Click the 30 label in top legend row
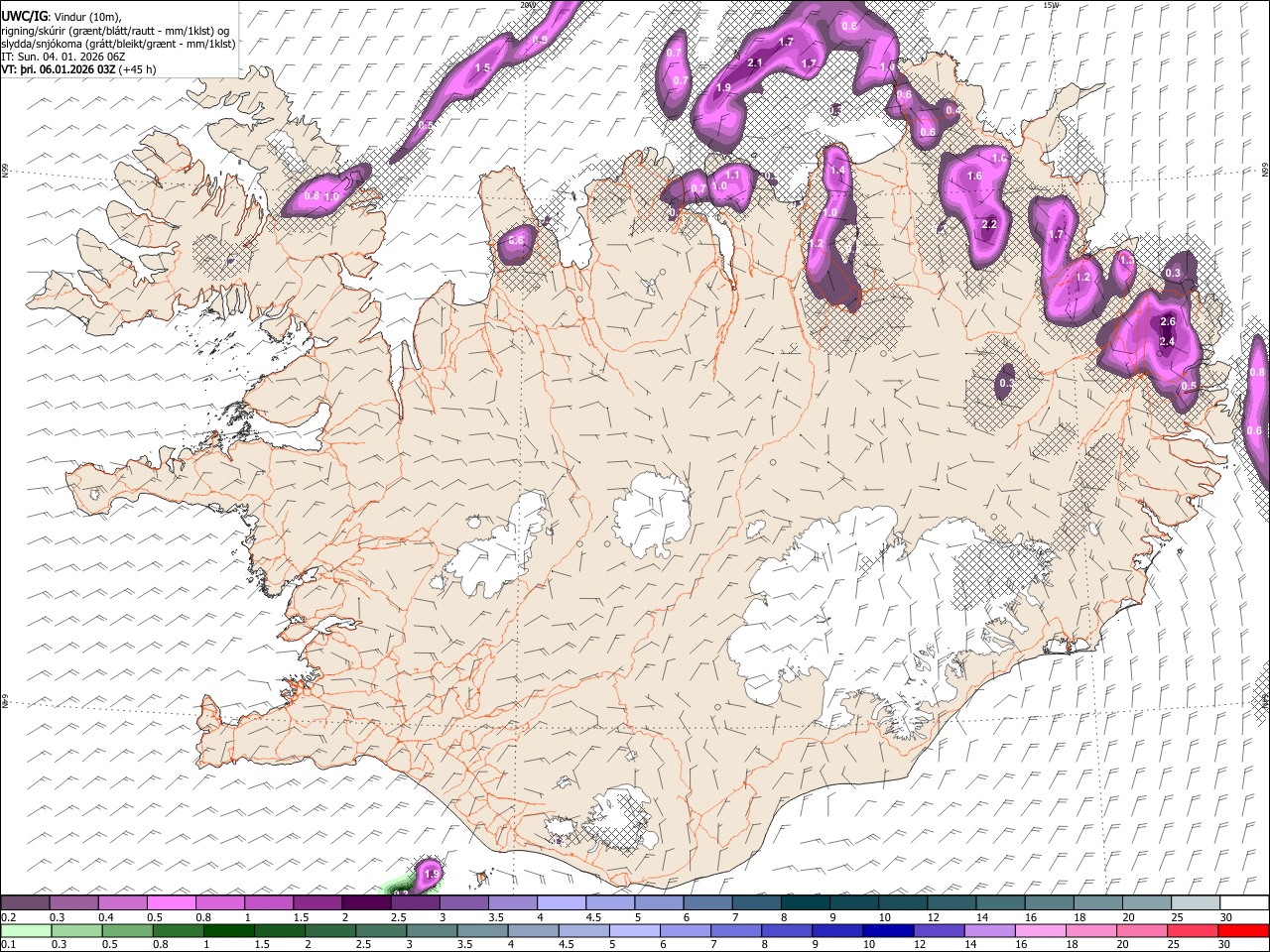 coord(1225,917)
